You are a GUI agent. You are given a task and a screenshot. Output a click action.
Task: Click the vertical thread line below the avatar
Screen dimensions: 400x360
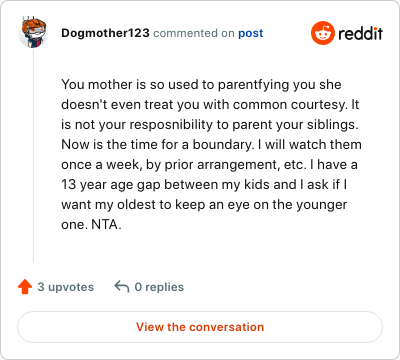click(33, 156)
